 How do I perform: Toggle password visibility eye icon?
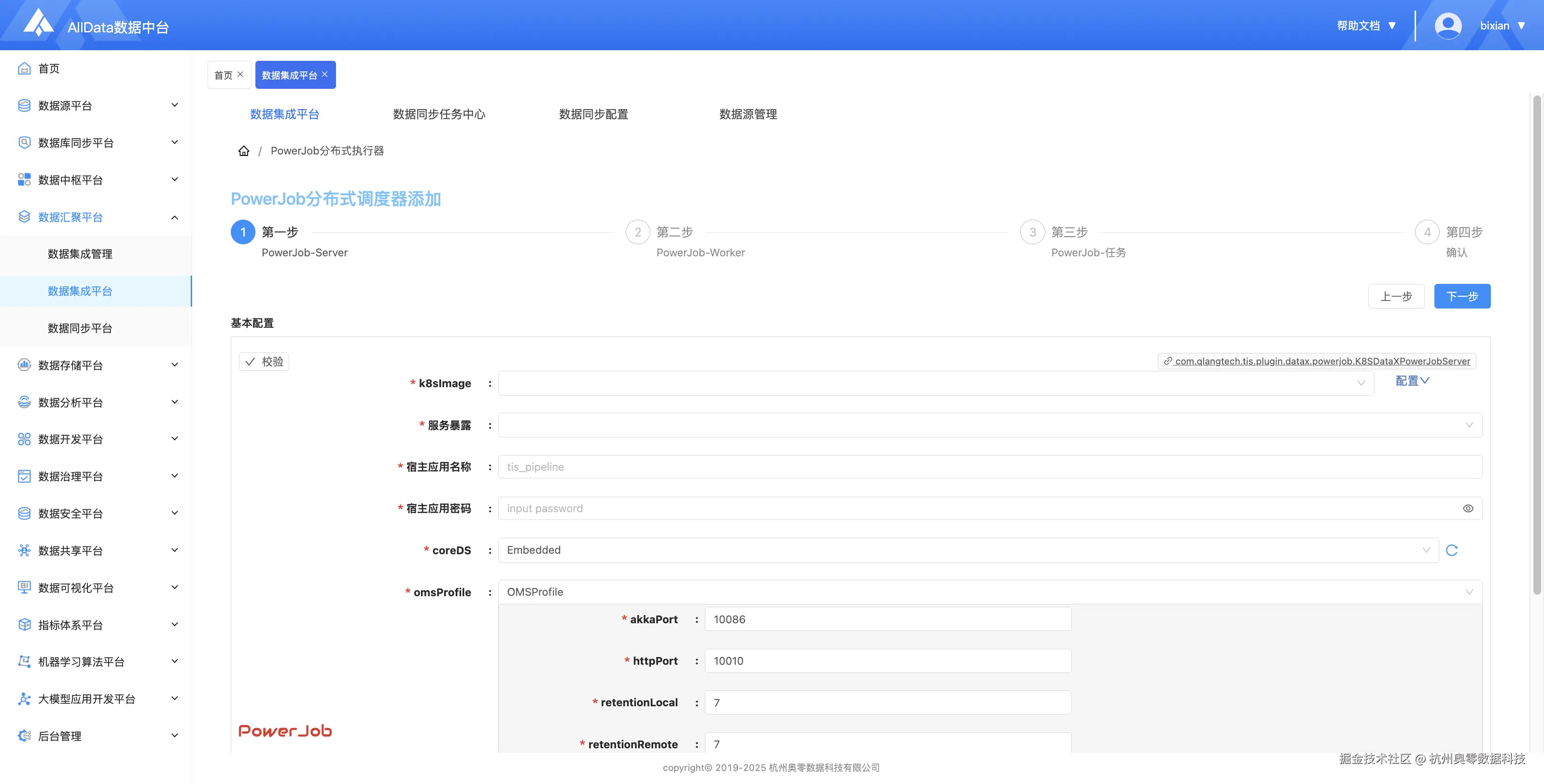pyautogui.click(x=1468, y=508)
